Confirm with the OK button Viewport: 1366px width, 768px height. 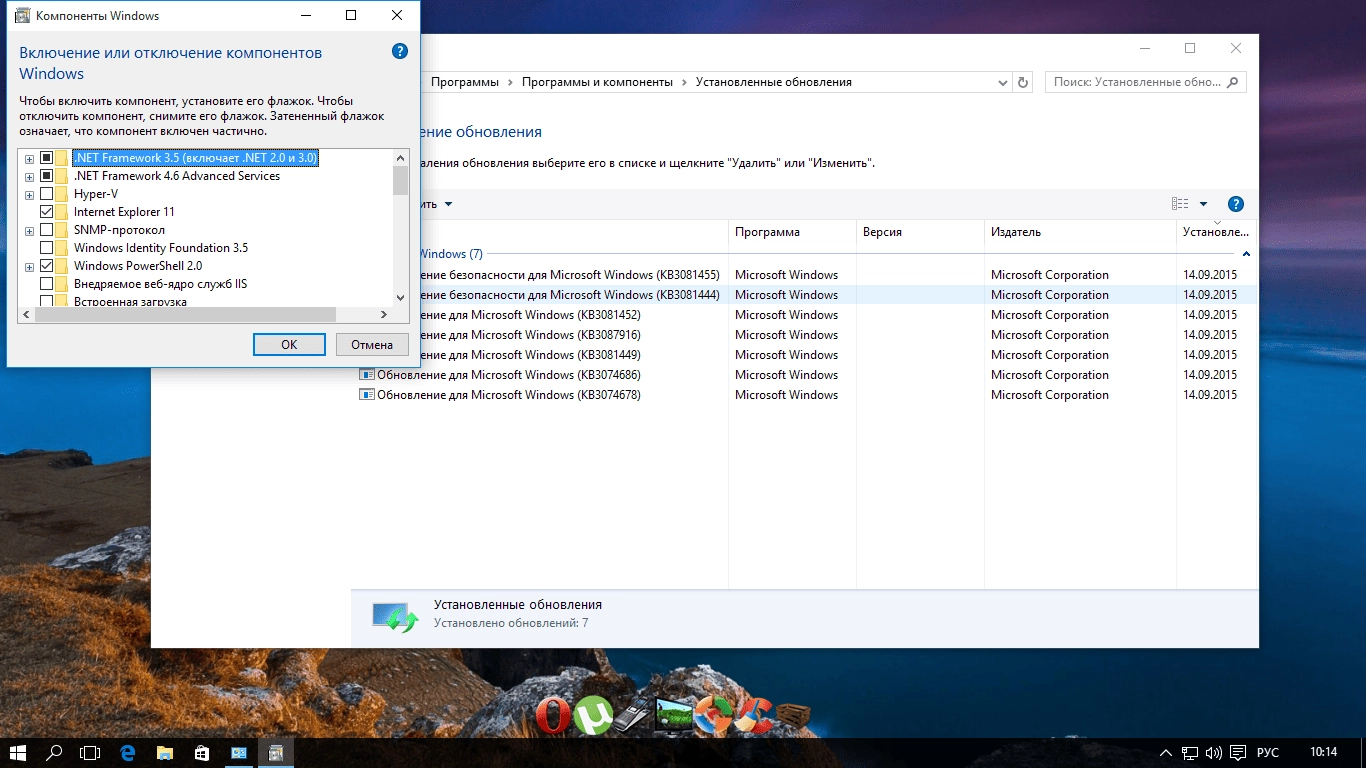pos(289,344)
